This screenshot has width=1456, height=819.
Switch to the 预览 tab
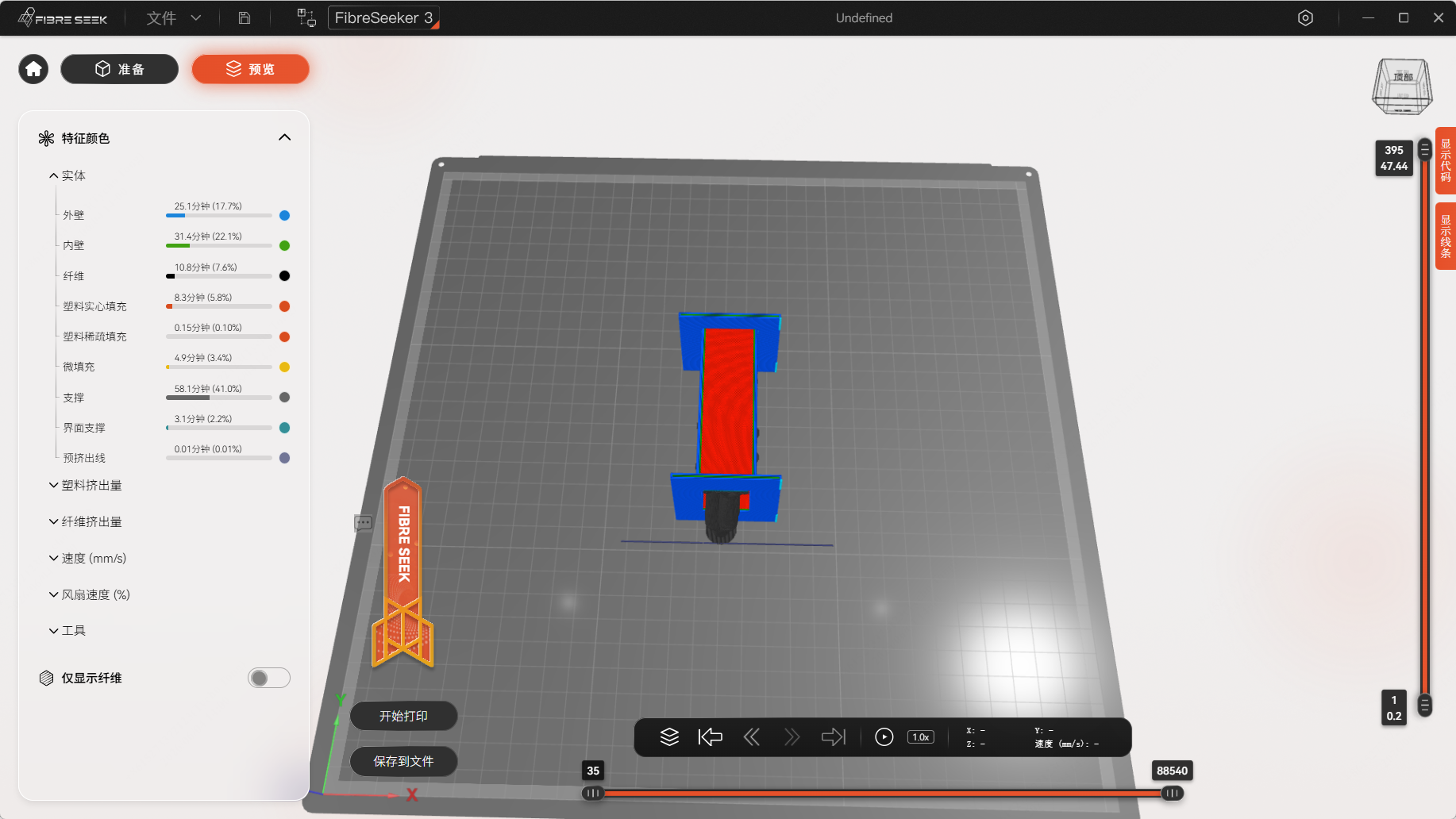point(250,69)
